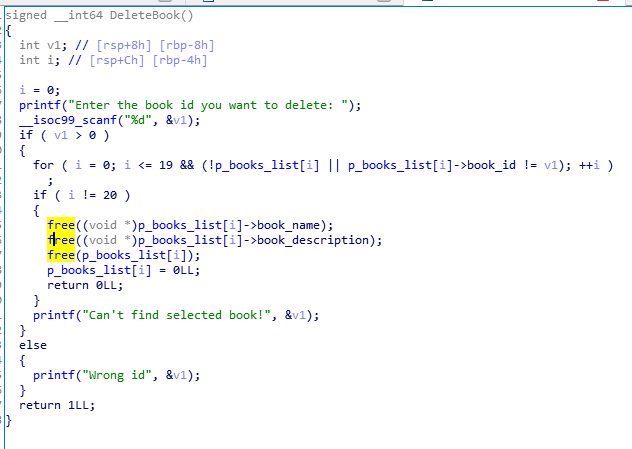Select the DeleteBook function name in signature
This screenshot has width=632, height=449.
coord(145,15)
